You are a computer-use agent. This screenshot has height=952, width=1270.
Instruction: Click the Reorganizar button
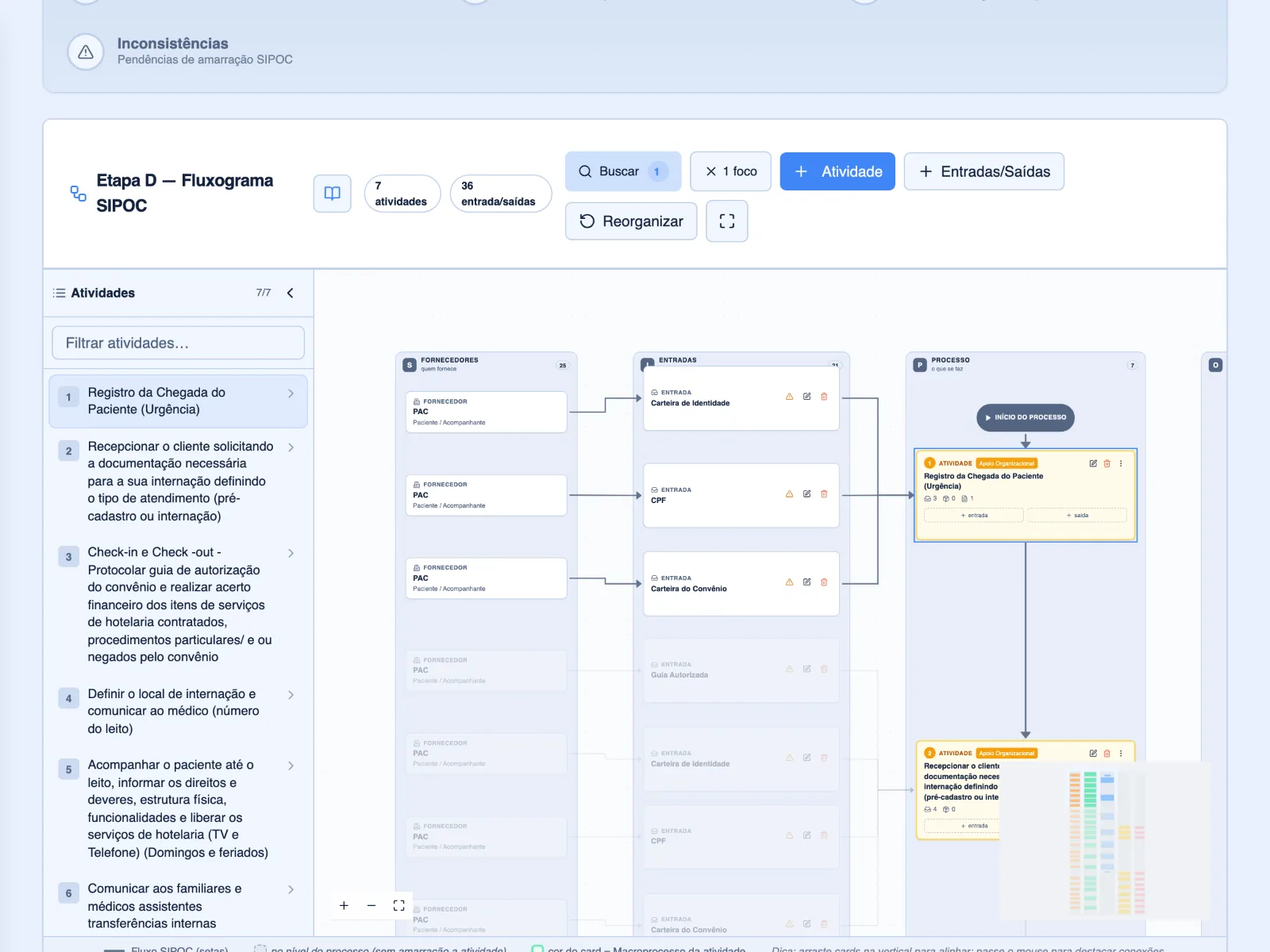point(631,221)
